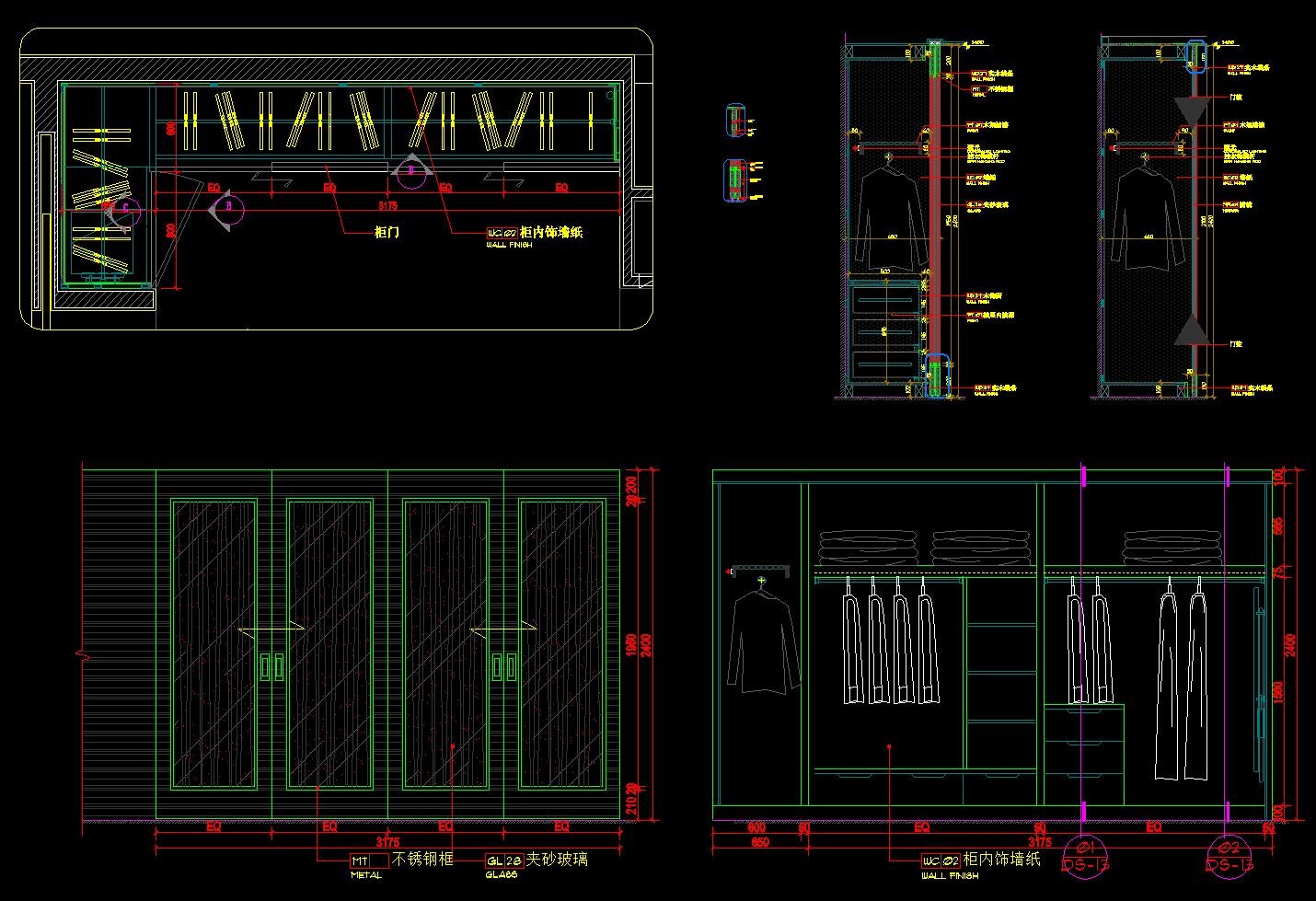
Task: Click the drawers in left section detail
Action: [x=884, y=333]
